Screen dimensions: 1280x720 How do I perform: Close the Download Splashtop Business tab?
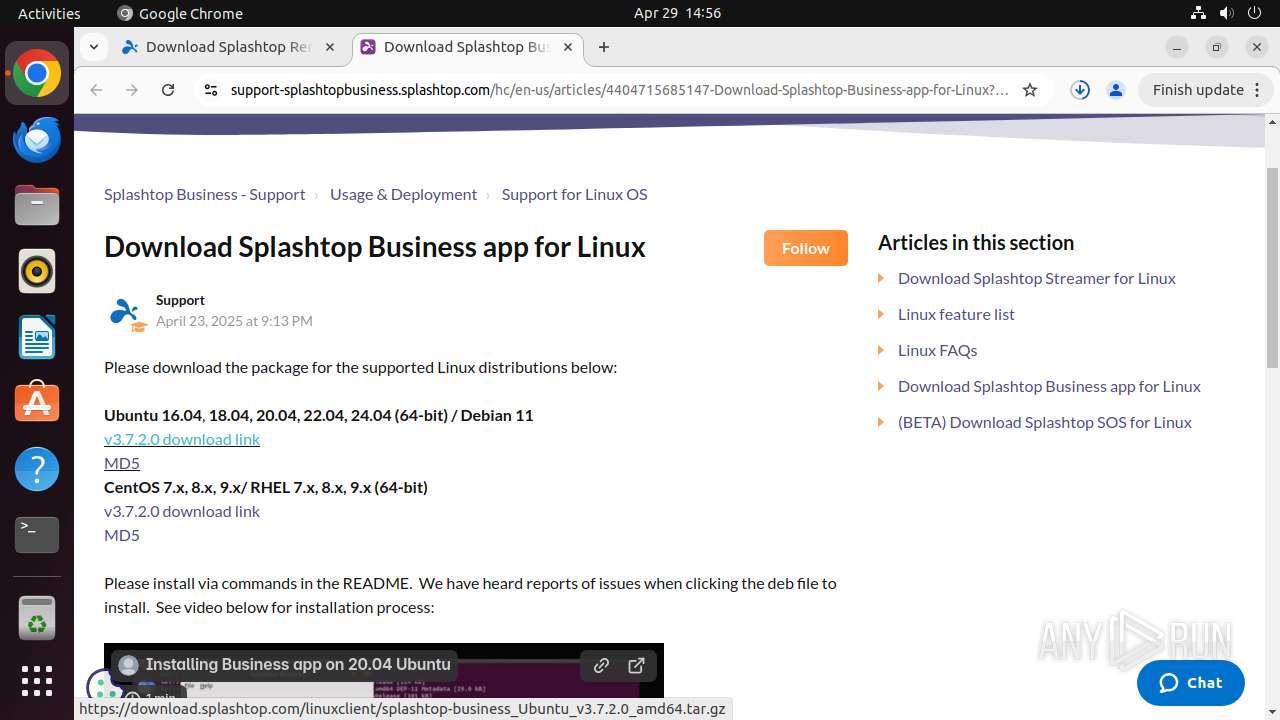click(568, 47)
